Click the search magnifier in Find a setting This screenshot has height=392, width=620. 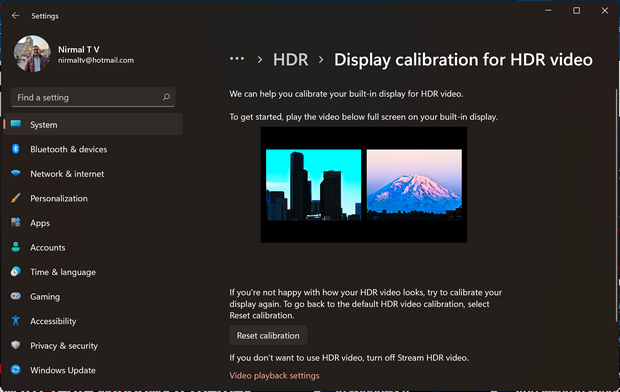click(166, 97)
